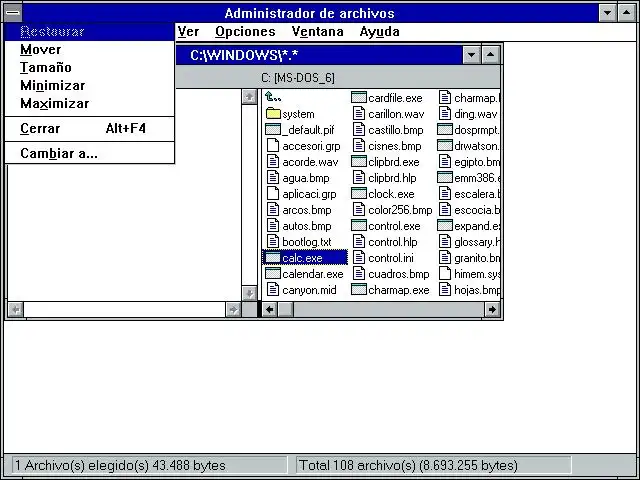Click the color256.bmp document icon
This screenshot has height=480, width=640.
(359, 209)
